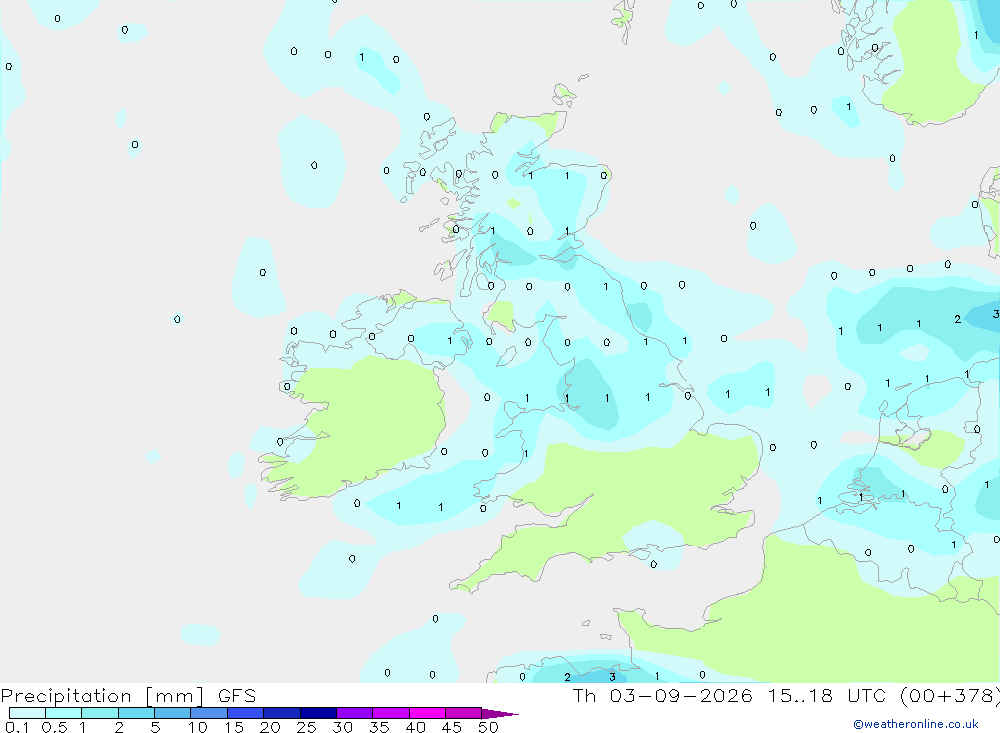Click the legend scale label '50'
The image size is (1000, 733).
tap(488, 727)
